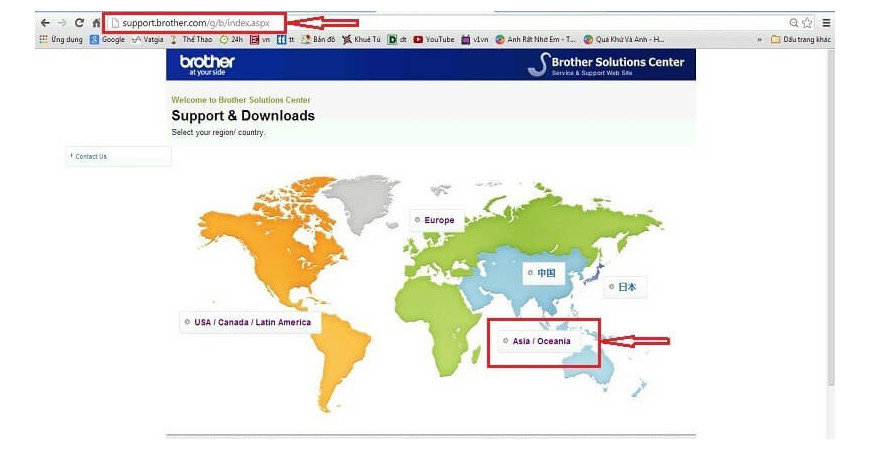Viewport: 870px width, 450px height.
Task: Open Dấu trang khác bookmarks folder
Action: (801, 39)
